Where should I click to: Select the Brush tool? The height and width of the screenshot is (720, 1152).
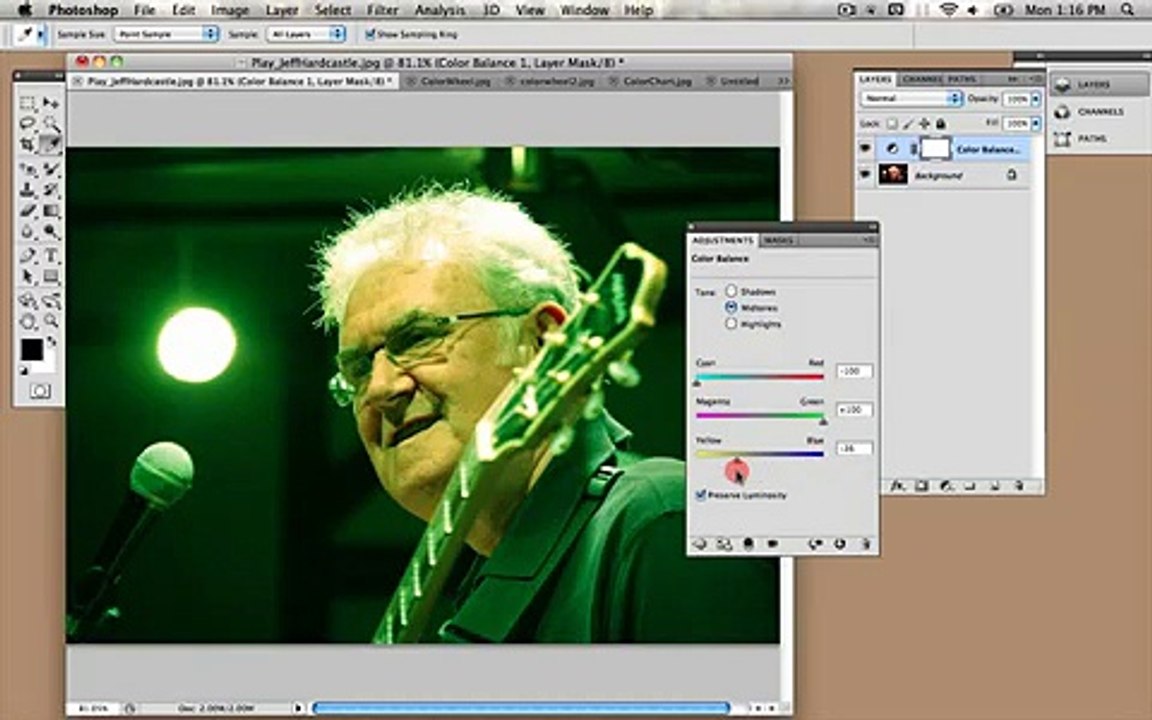pyautogui.click(x=50, y=169)
